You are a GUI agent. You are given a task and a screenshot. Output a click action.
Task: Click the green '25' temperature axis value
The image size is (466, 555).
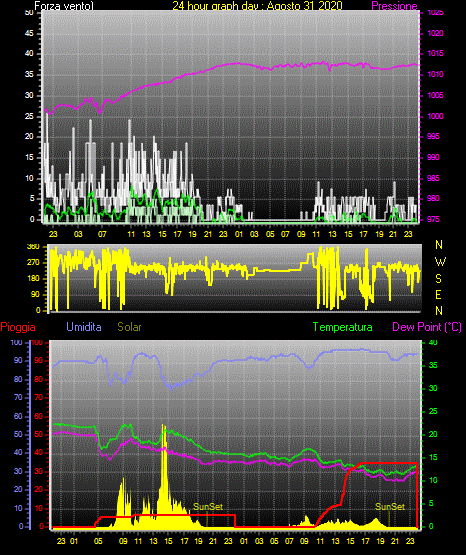[x=433, y=411]
